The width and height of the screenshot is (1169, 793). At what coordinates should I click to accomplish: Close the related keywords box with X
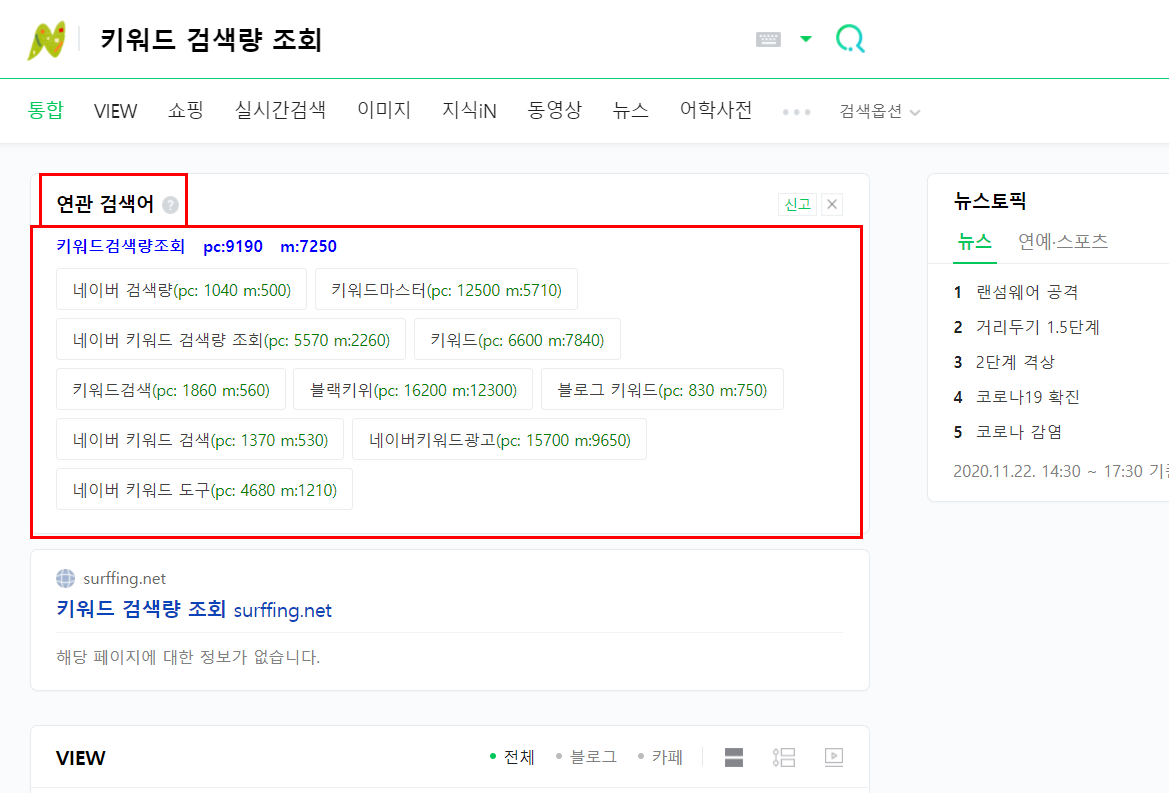coord(832,204)
